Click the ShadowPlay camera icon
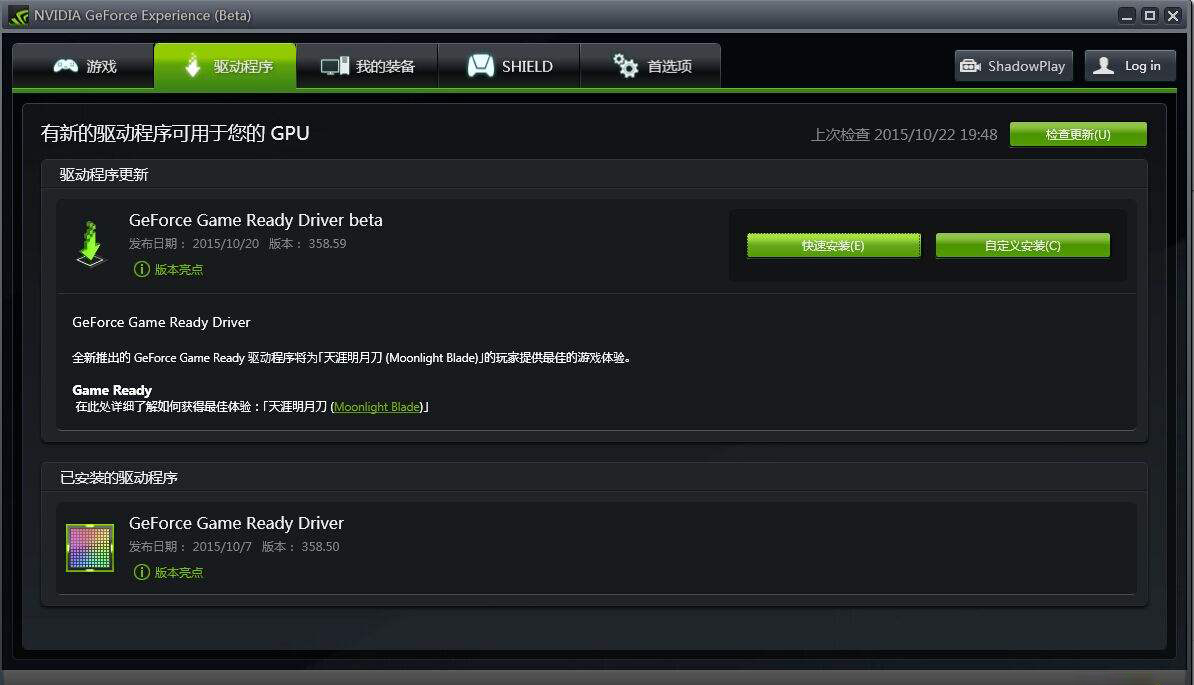This screenshot has width=1194, height=685. [970, 65]
